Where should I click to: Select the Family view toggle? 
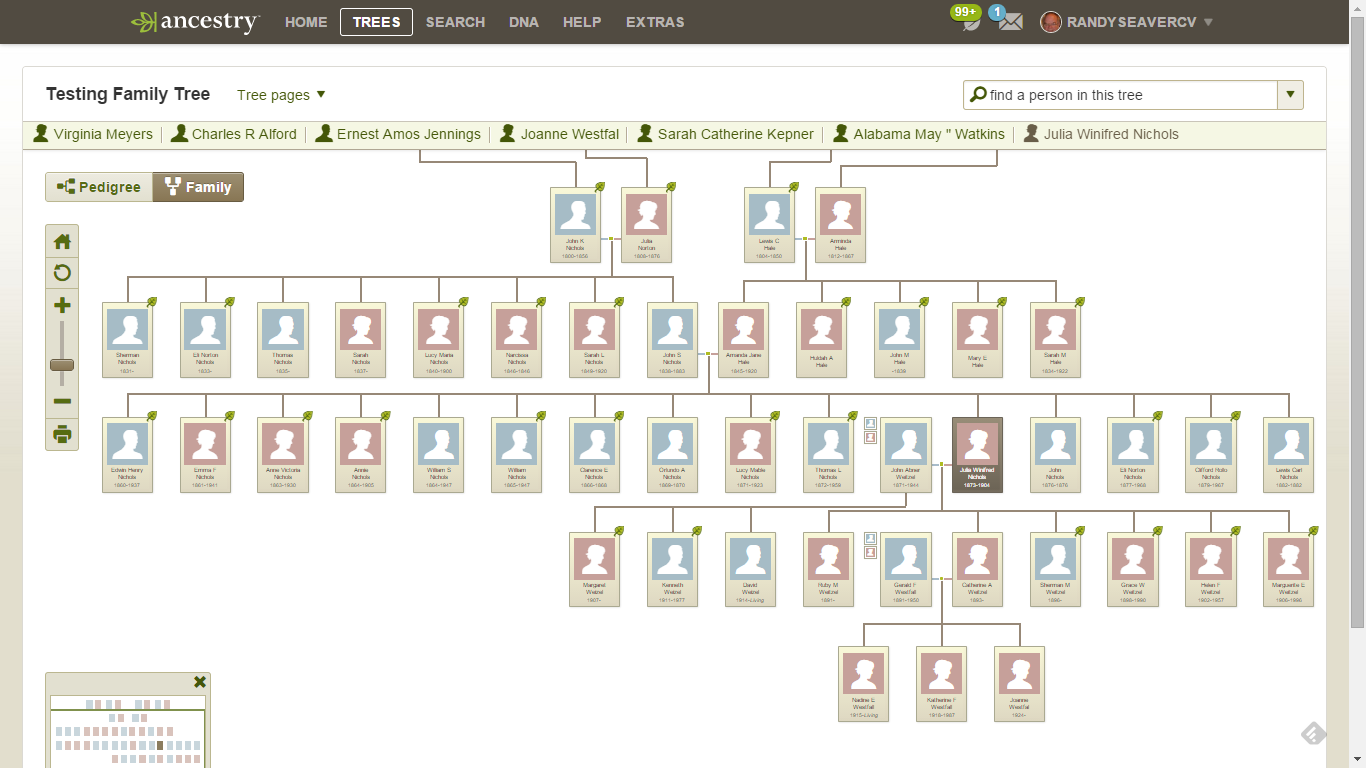click(197, 186)
